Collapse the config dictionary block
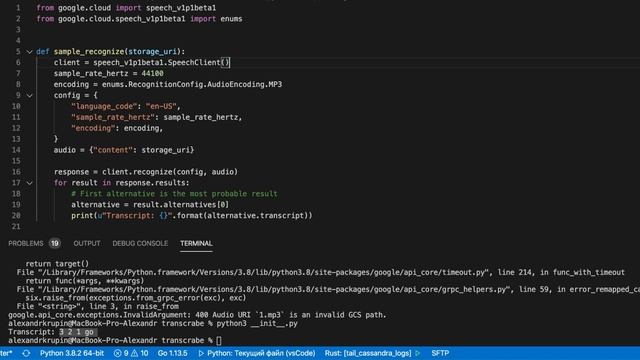640x360 pixels. click(x=29, y=96)
